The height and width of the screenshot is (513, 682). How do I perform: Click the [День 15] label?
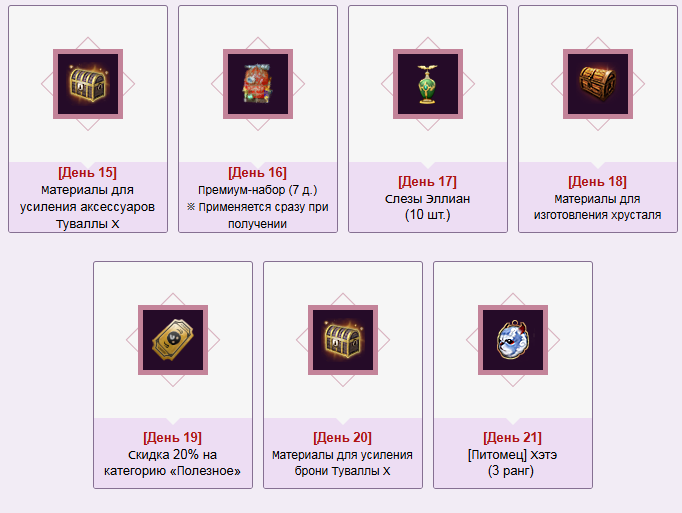coord(87,172)
